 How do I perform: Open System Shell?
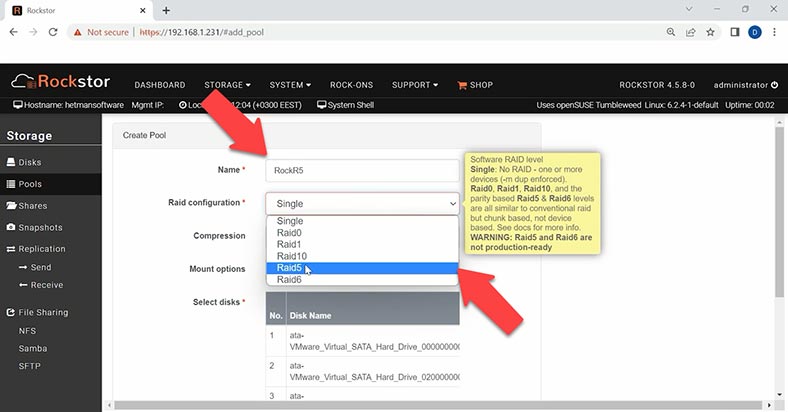(x=345, y=105)
